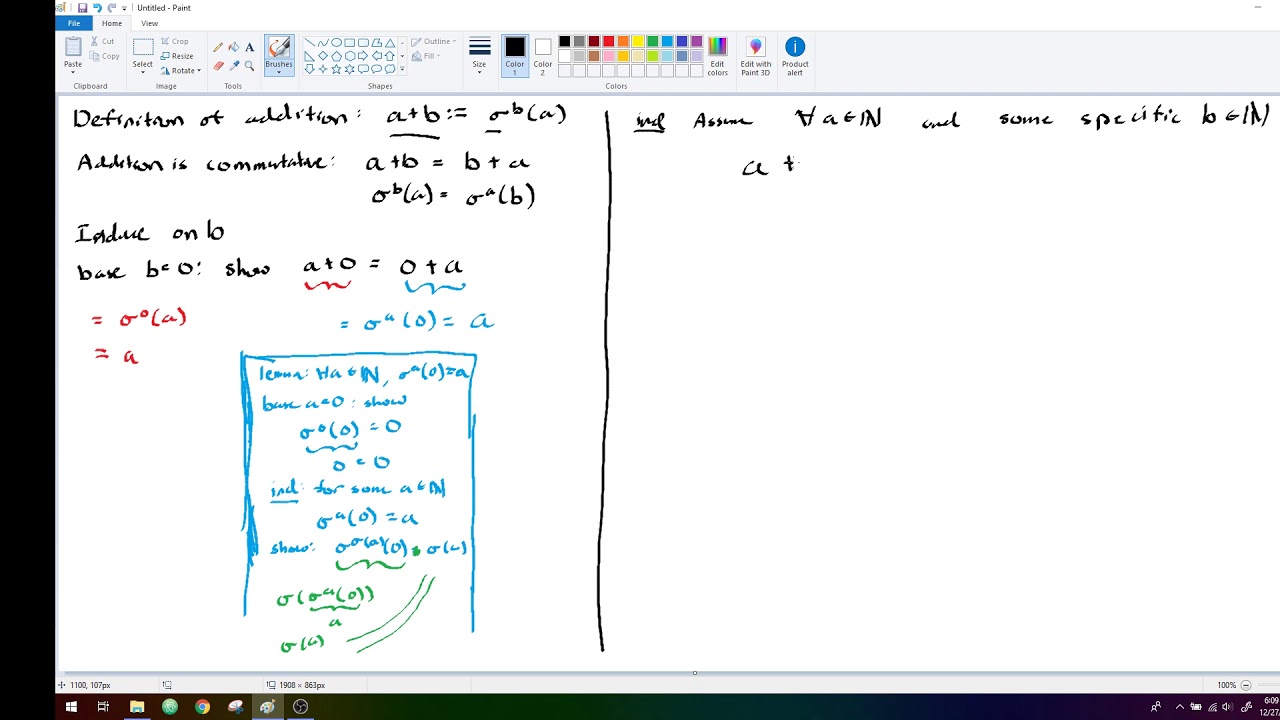Click the zoom out minus button
Image resolution: width=1280 pixels, height=720 pixels.
1246,685
